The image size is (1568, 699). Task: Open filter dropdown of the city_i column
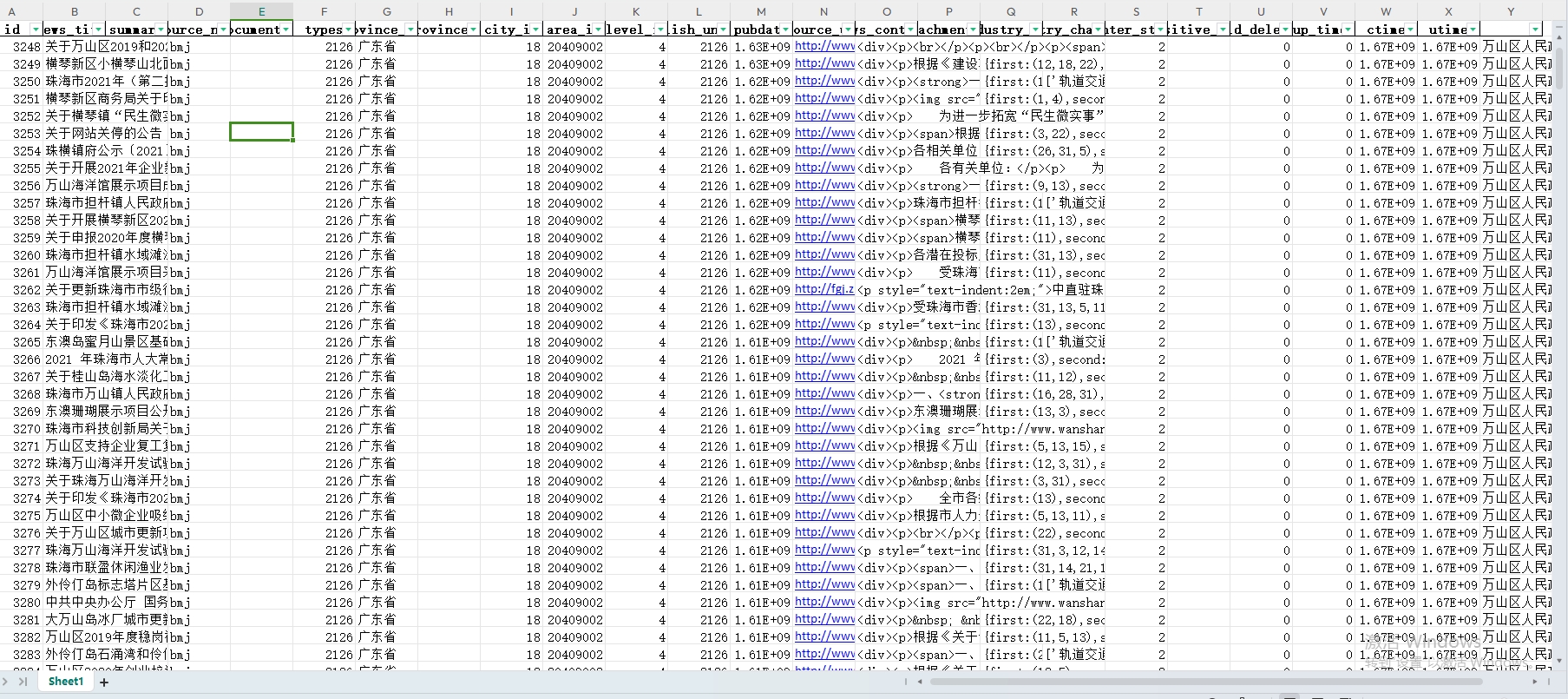[535, 30]
